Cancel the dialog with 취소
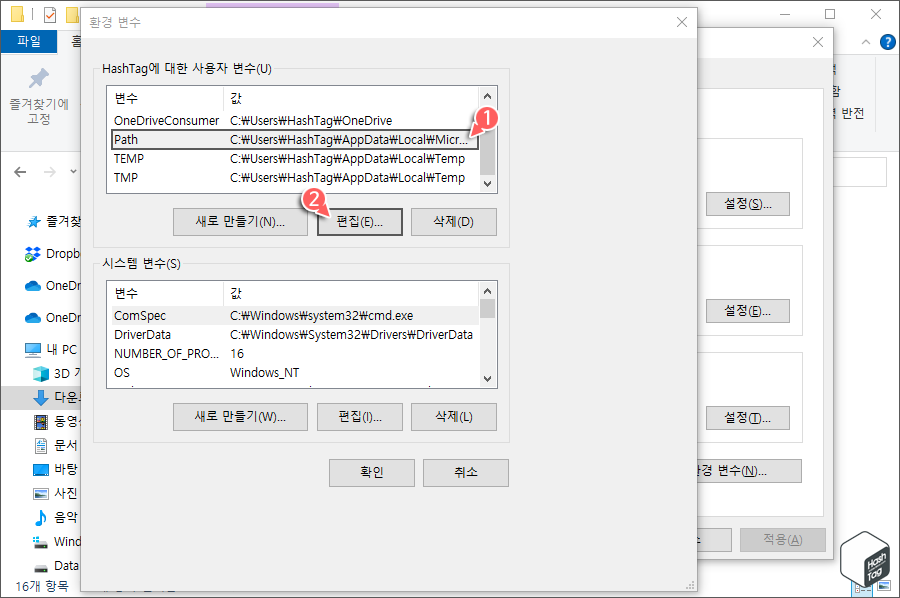Screen dimensions: 900x598 pos(465,472)
